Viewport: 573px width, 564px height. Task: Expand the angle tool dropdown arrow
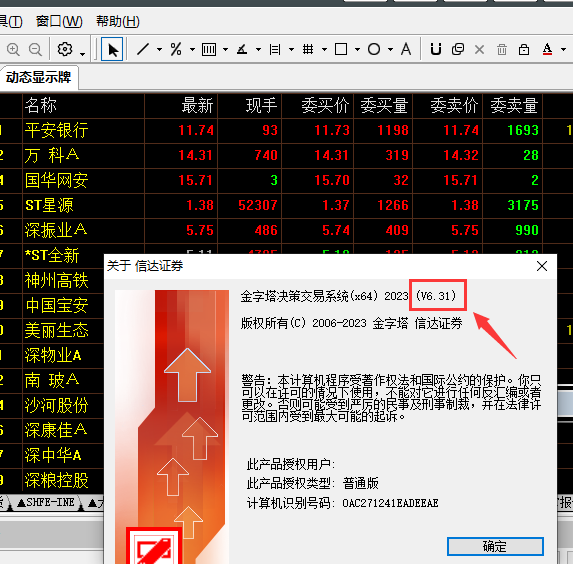pyautogui.click(x=258, y=49)
